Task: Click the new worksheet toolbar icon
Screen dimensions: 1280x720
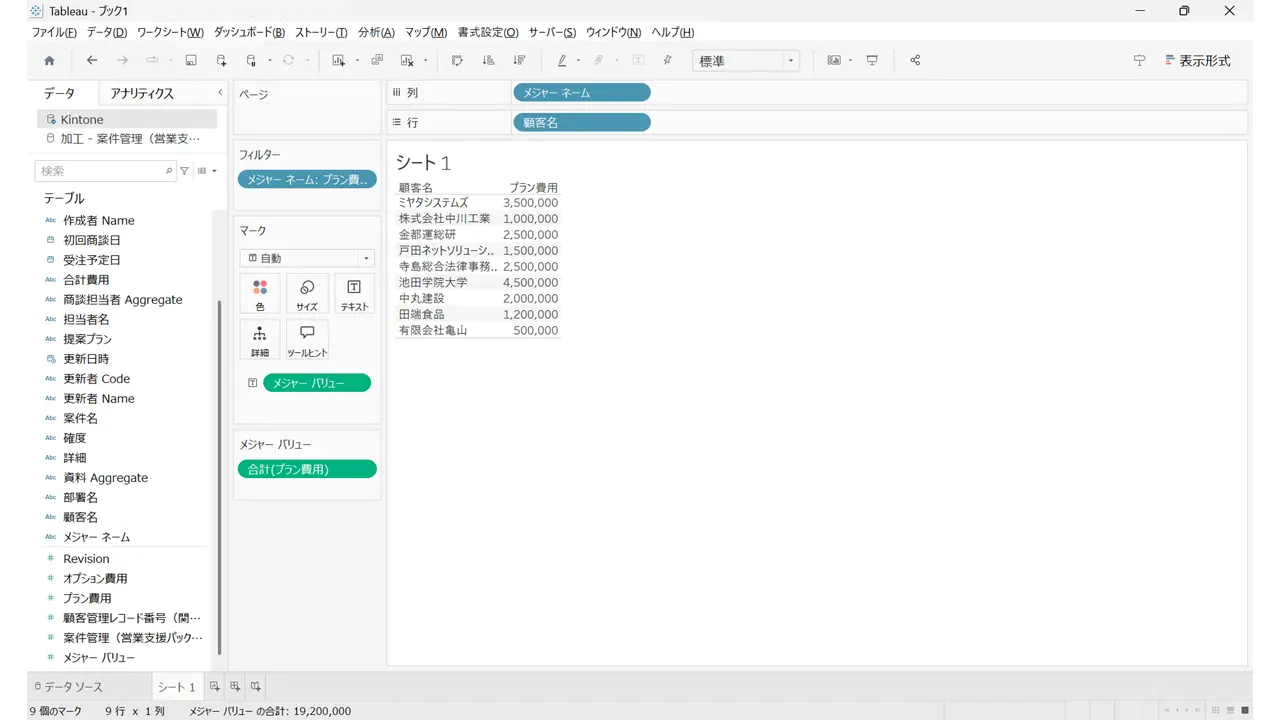Action: [x=338, y=61]
